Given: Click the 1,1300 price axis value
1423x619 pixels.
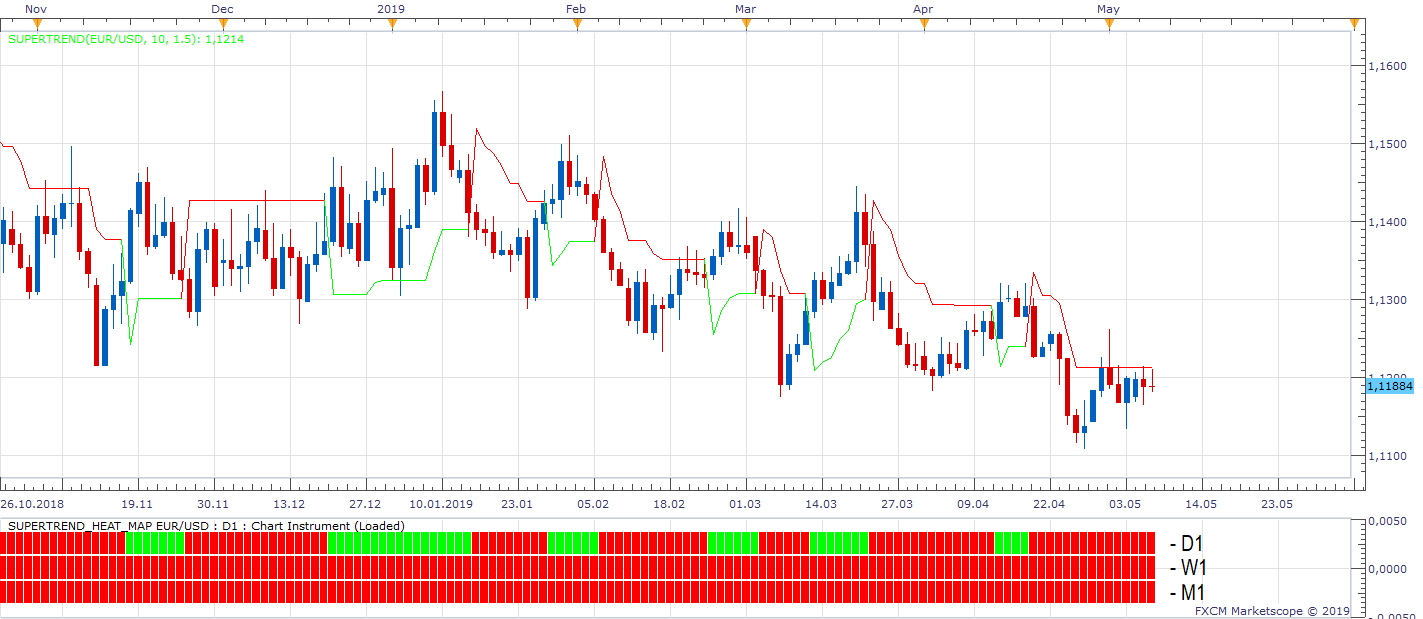Looking at the screenshot, I should [1386, 300].
